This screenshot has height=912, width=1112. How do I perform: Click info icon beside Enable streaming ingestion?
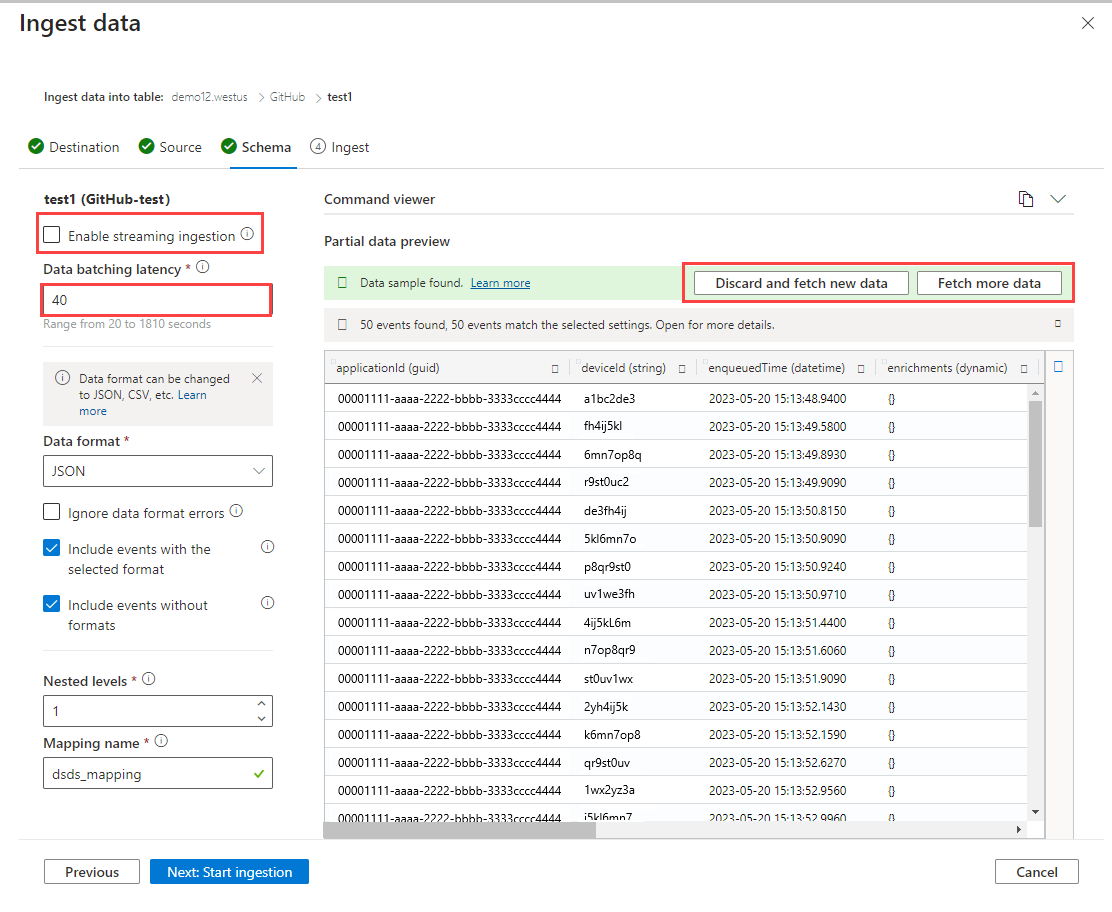point(247,235)
